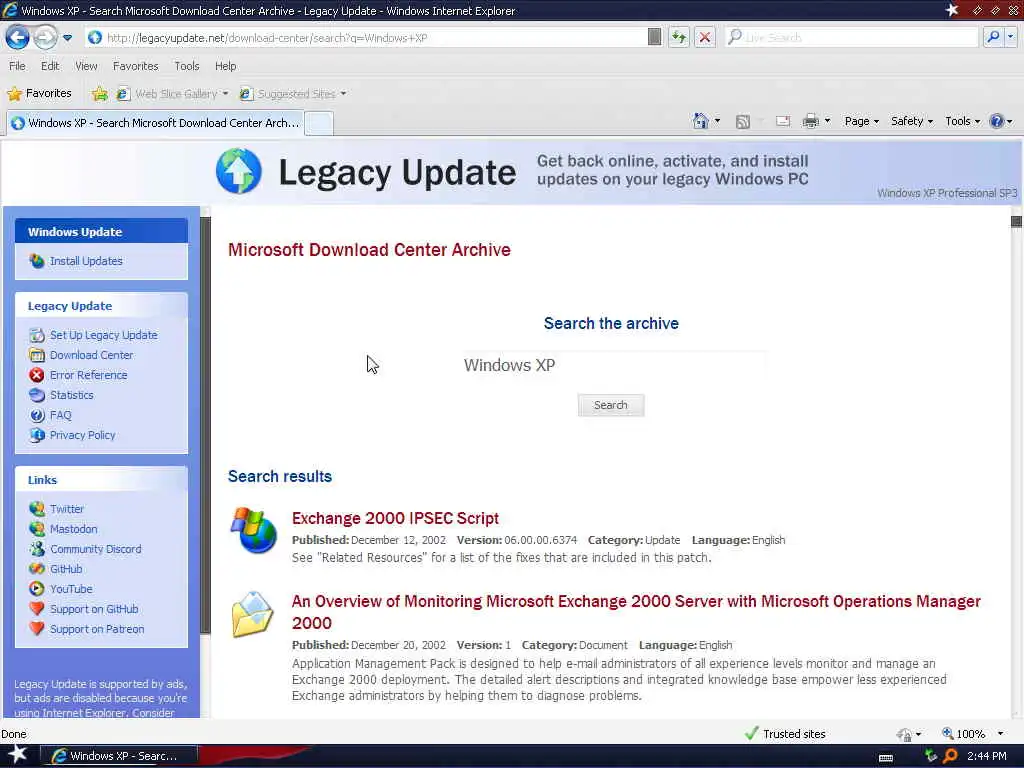
Task: Click the Windows globe icon for Exchange IPSEC
Action: tap(253, 530)
